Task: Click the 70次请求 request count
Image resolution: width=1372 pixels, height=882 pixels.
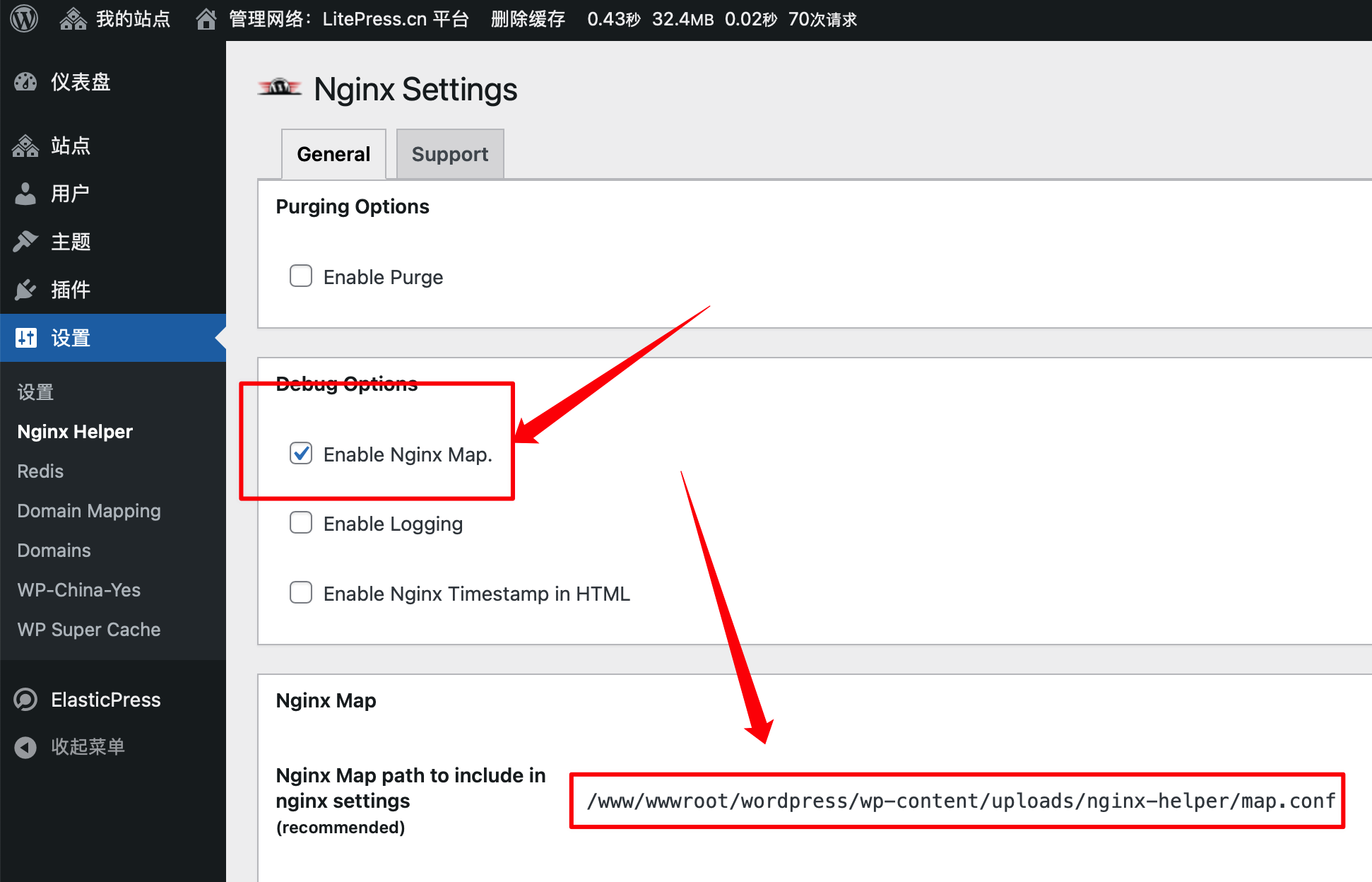Action: click(x=822, y=19)
